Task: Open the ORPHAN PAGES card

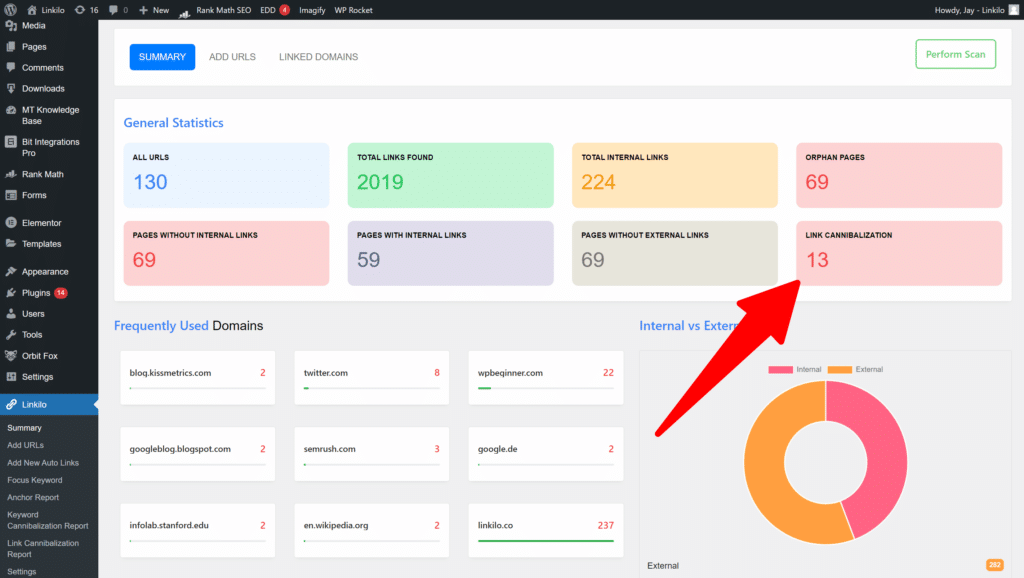Action: 899,175
